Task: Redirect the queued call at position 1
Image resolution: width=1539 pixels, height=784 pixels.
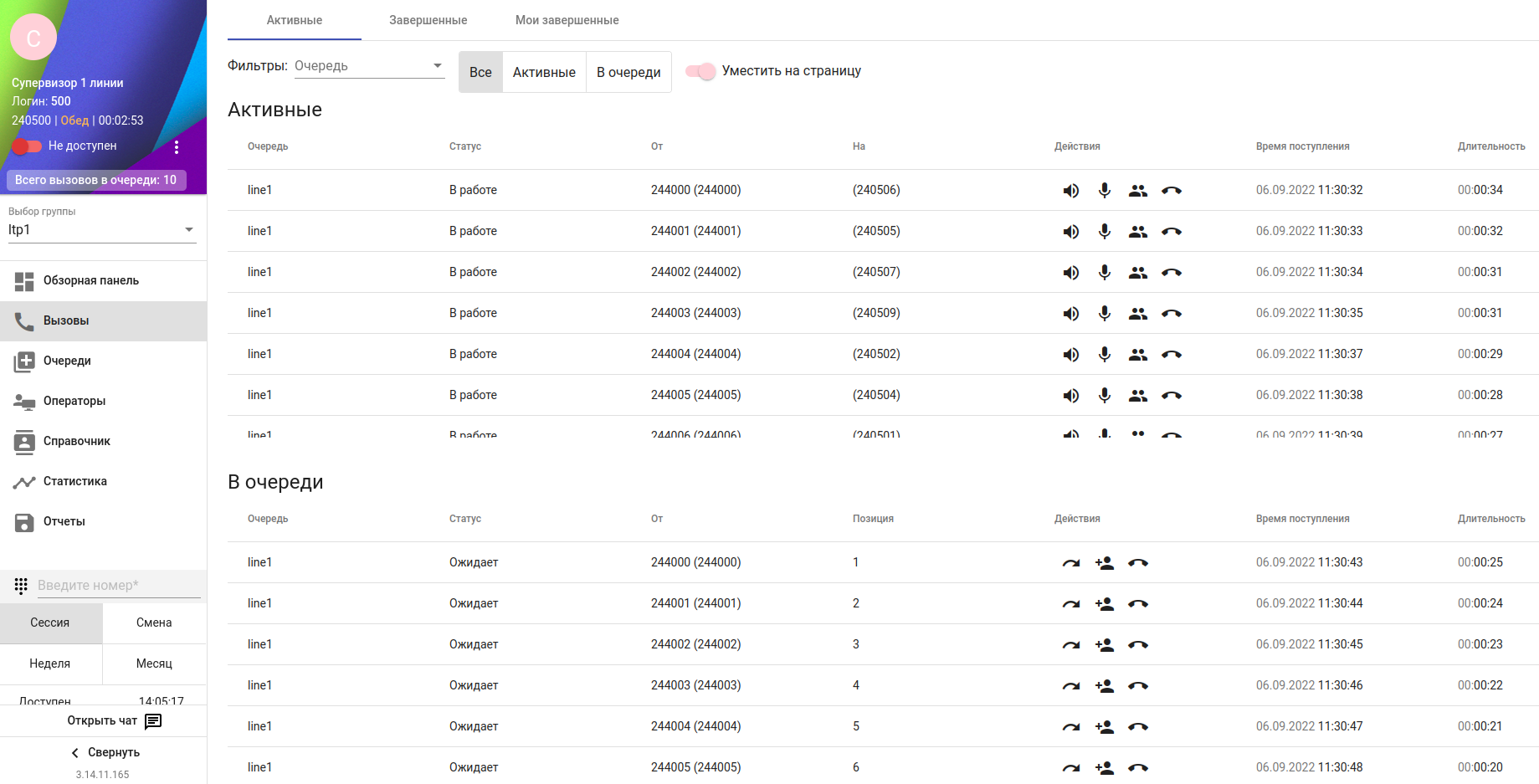Action: click(x=1070, y=563)
